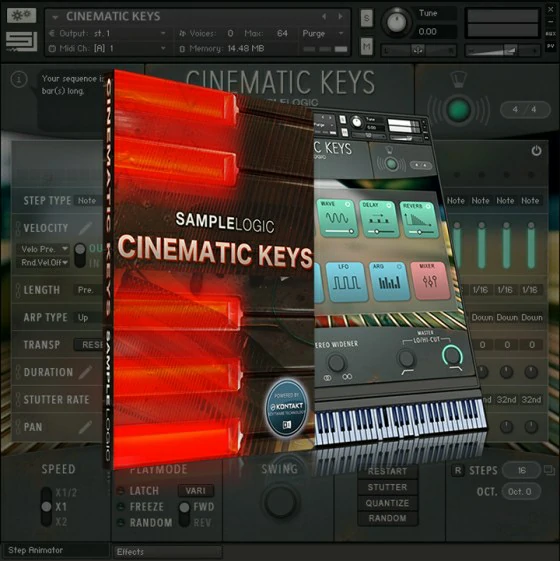The image size is (560, 561).
Task: Click the DELAY effect tile on box art
Action: click(378, 219)
